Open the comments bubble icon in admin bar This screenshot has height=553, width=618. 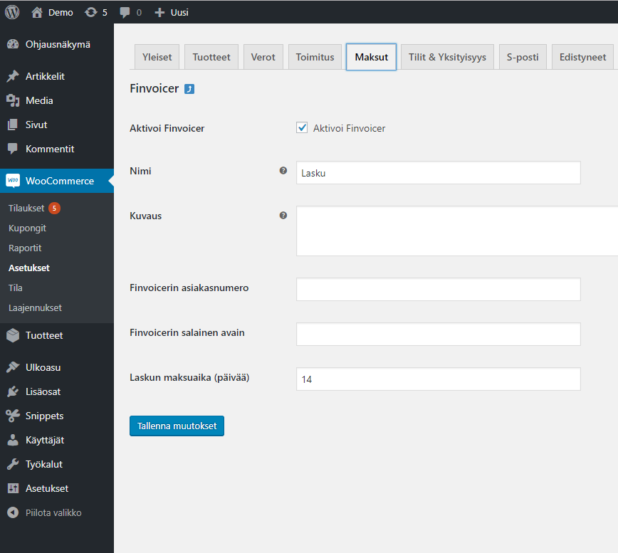coord(125,13)
